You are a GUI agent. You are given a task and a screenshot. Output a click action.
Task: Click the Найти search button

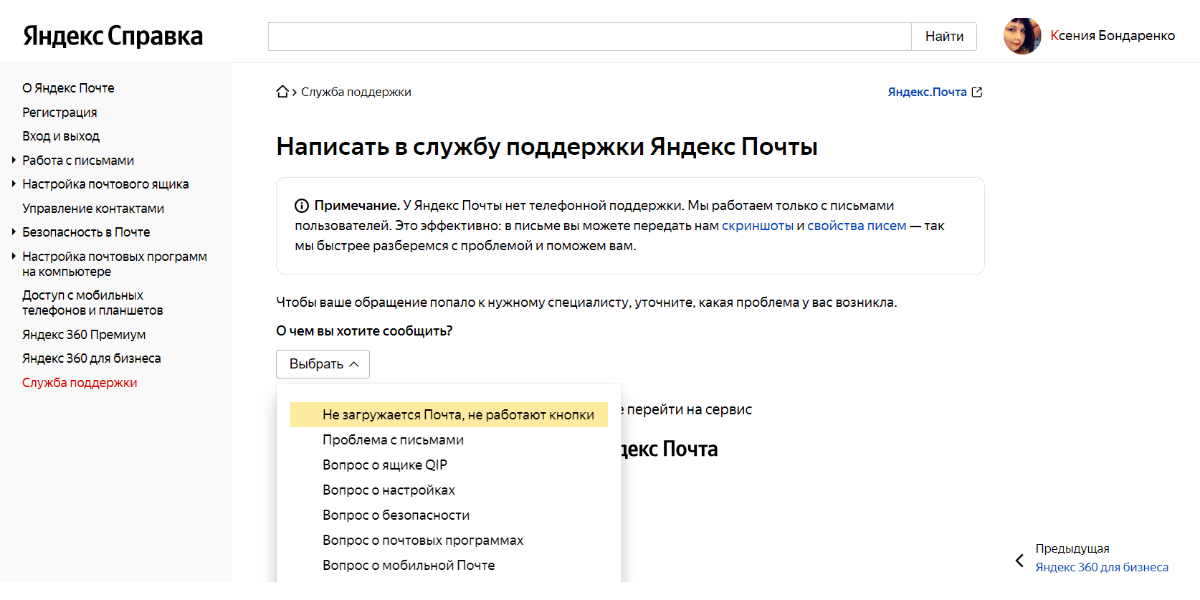coord(944,36)
